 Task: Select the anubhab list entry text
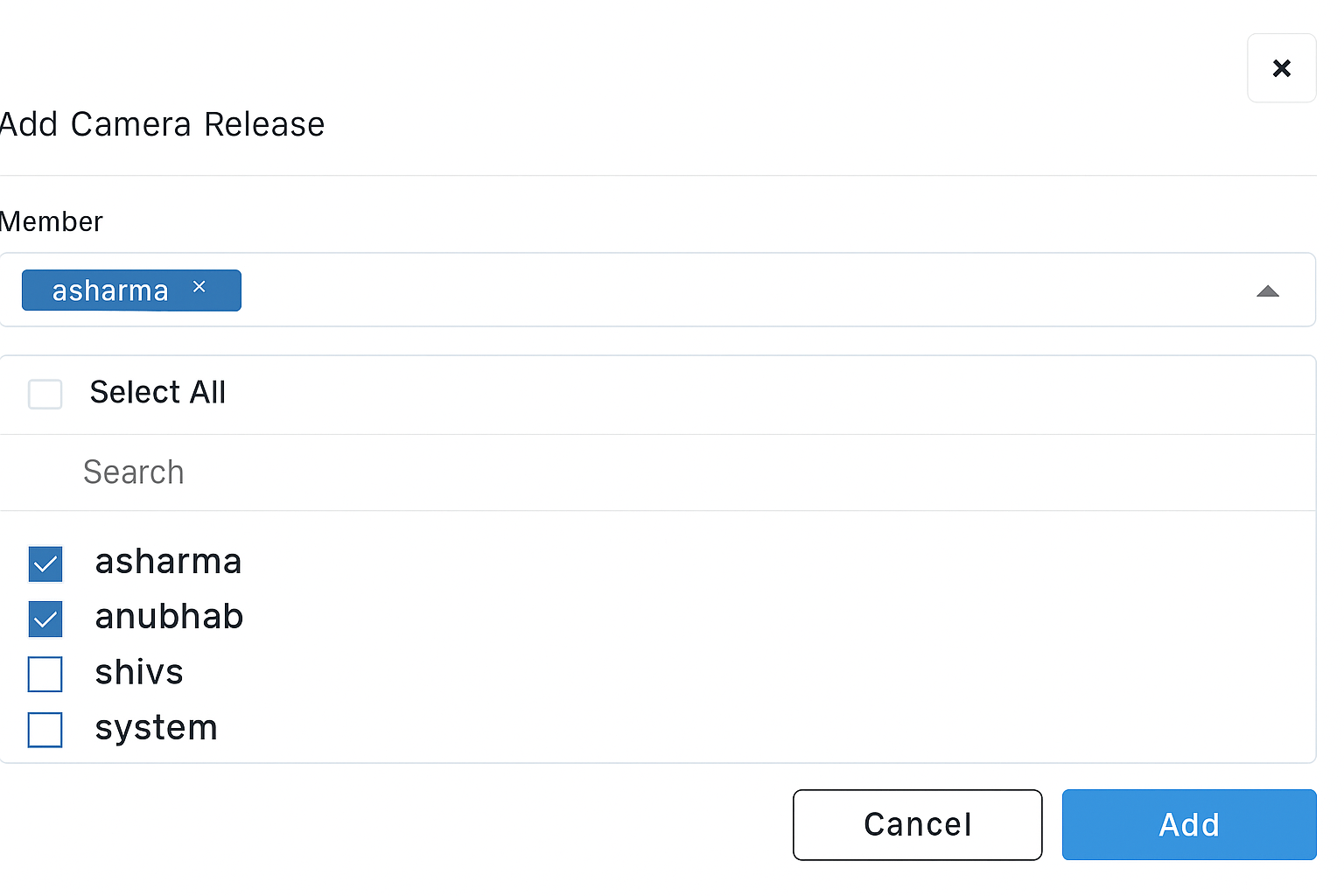pos(169,617)
